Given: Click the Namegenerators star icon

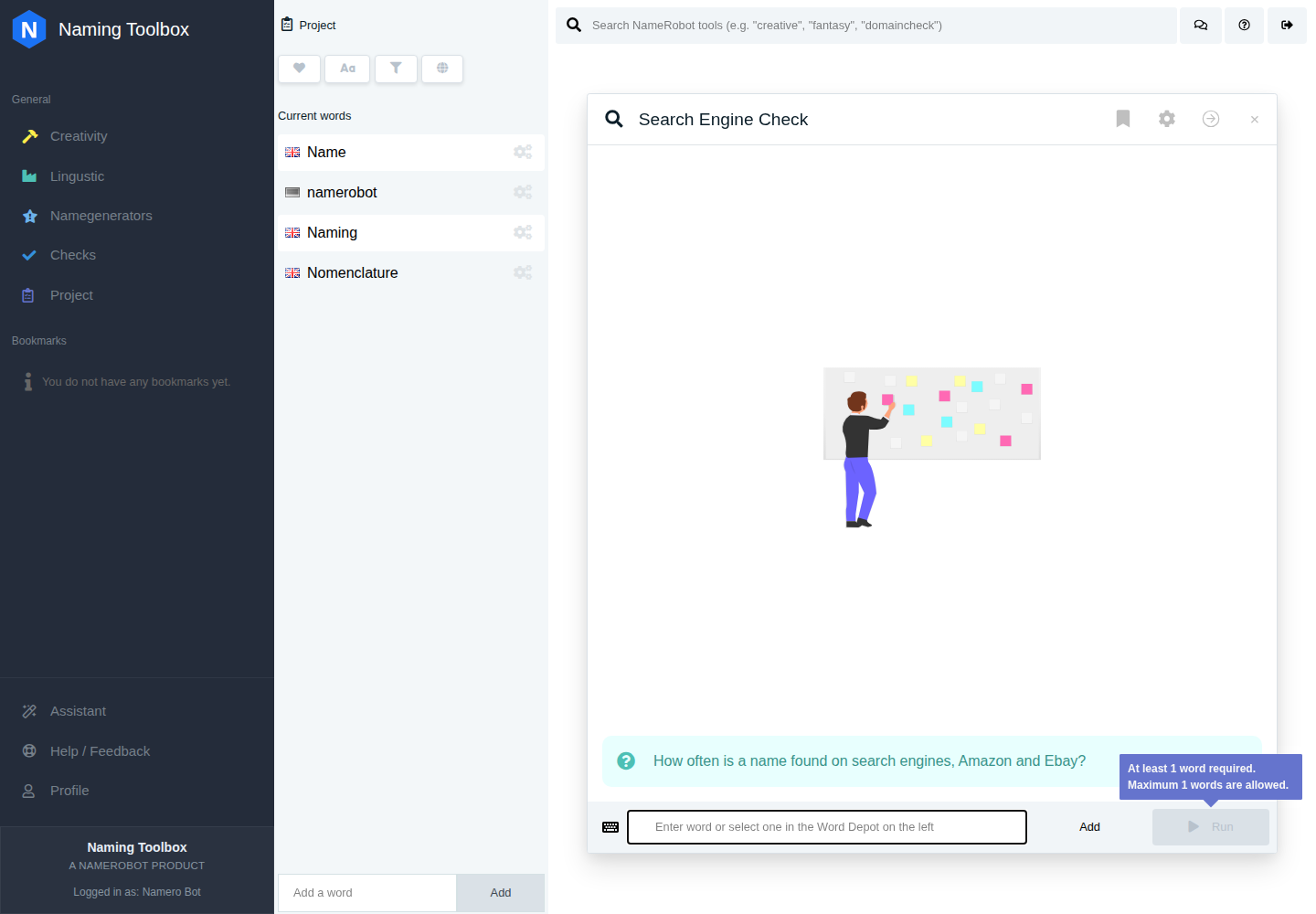Looking at the screenshot, I should pyautogui.click(x=29, y=216).
